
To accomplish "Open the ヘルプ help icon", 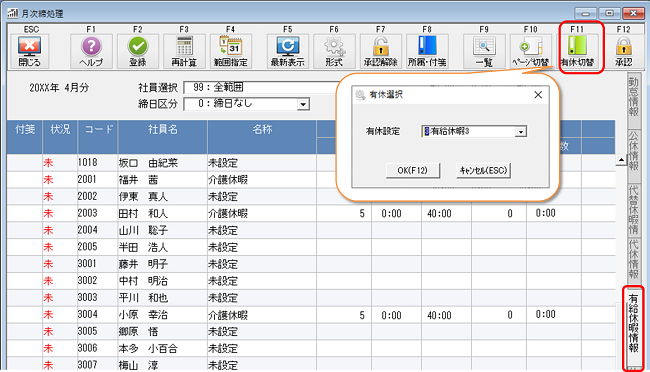I will tap(91, 51).
